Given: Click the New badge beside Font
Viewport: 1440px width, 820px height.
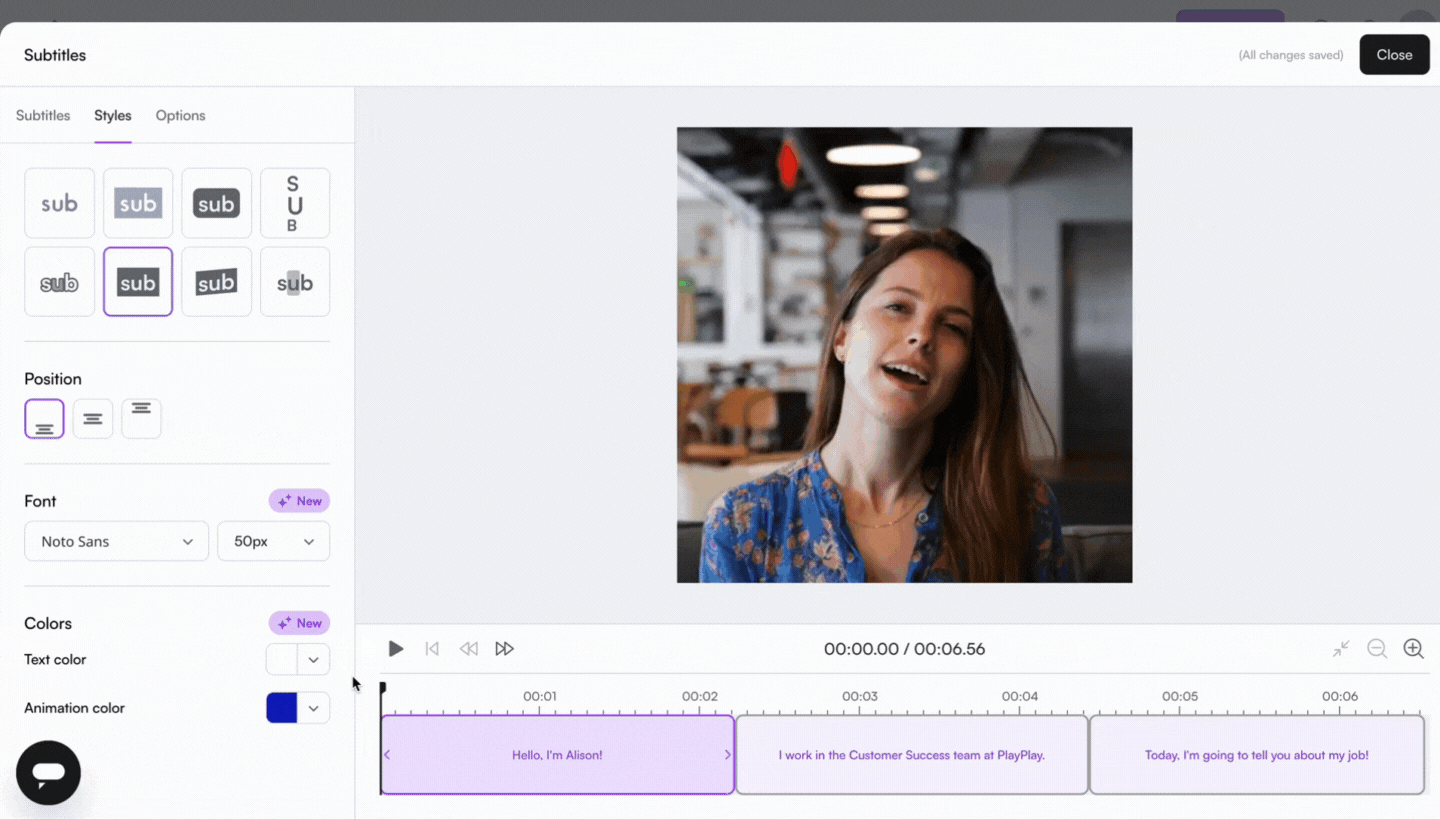Looking at the screenshot, I should pos(299,501).
